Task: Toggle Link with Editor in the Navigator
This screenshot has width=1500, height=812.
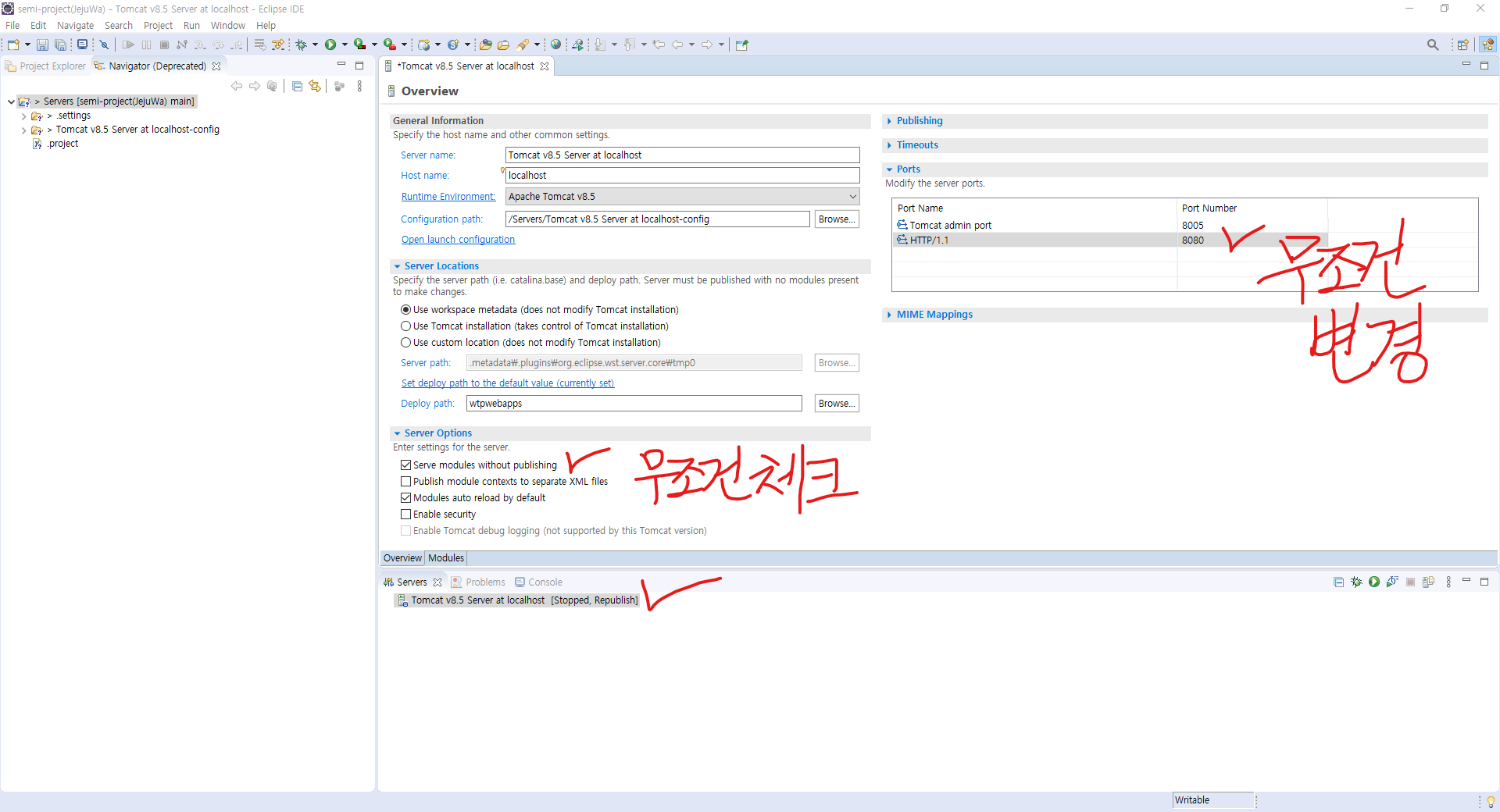Action: (315, 86)
